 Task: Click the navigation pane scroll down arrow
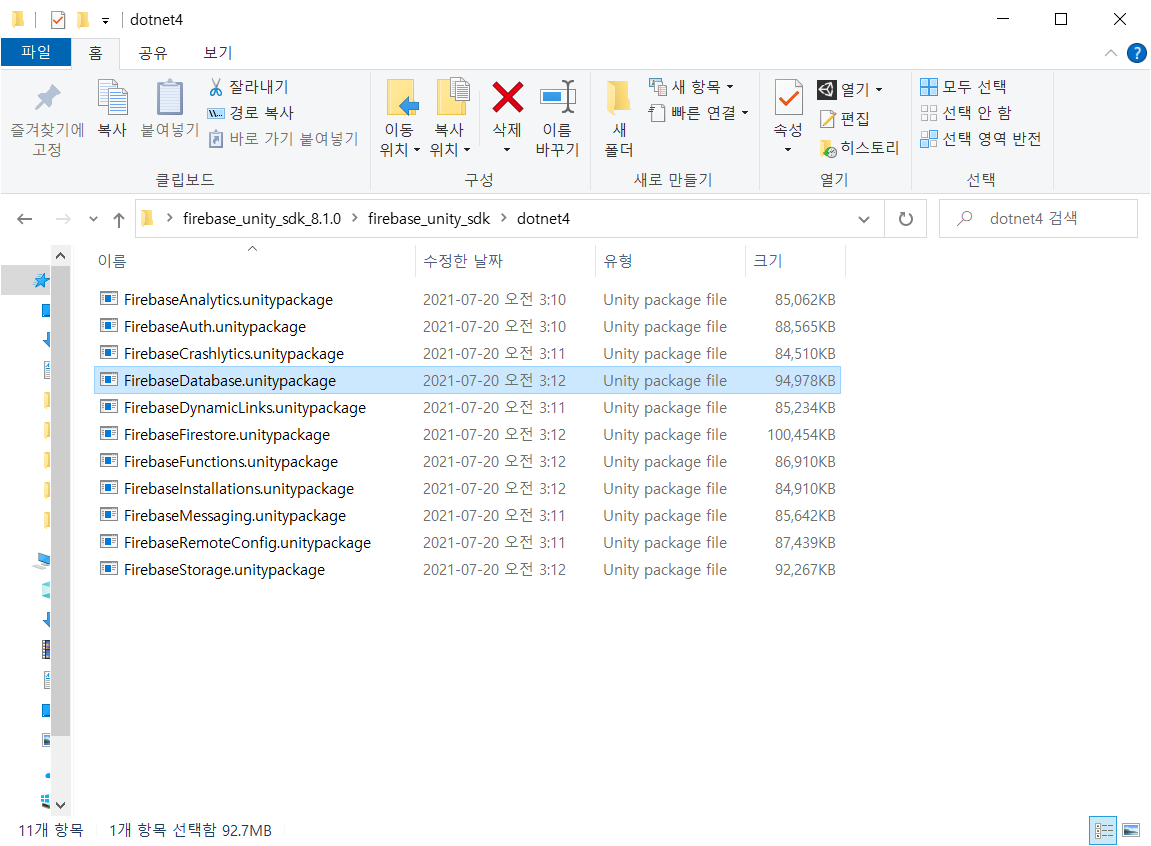point(61,805)
